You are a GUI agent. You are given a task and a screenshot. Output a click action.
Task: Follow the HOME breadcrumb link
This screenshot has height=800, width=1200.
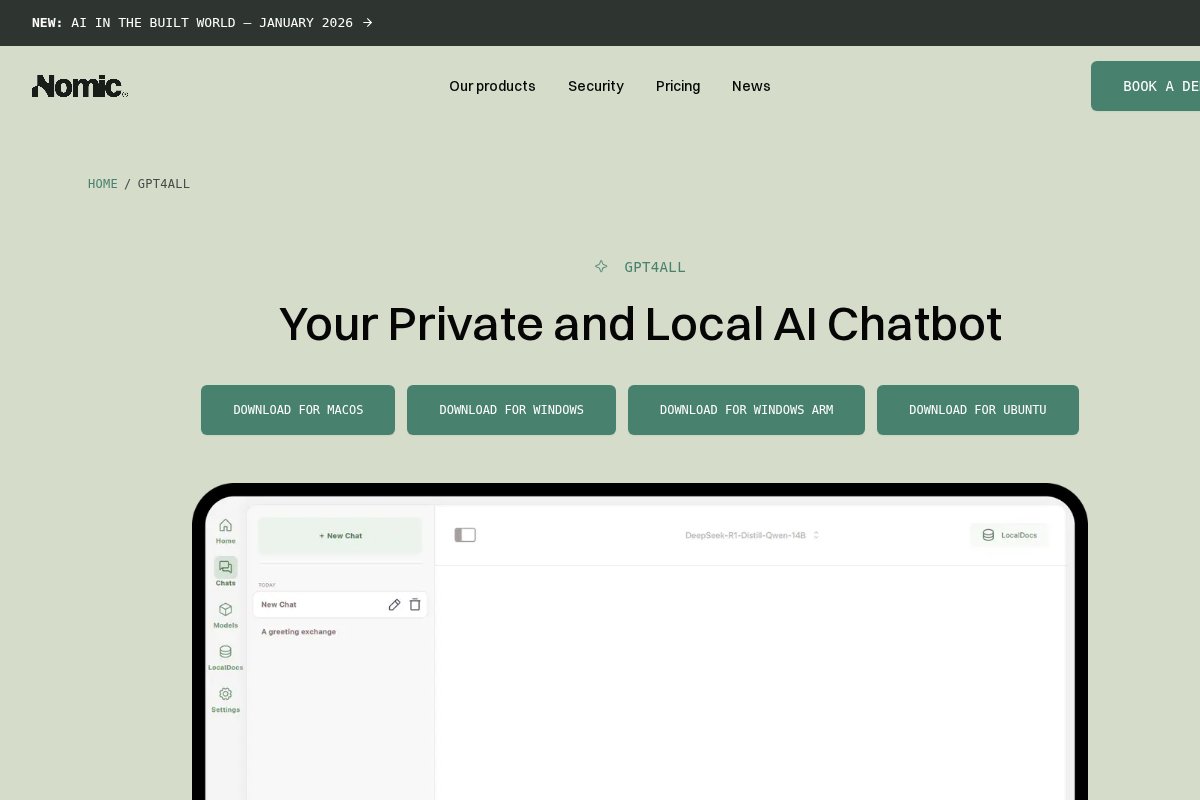coord(102,184)
